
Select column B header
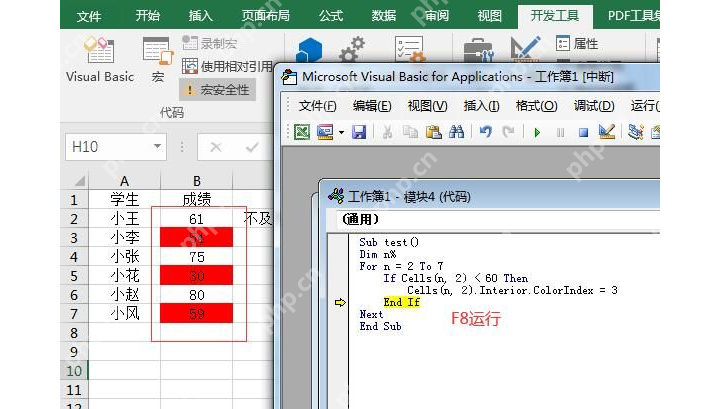pyautogui.click(x=197, y=181)
